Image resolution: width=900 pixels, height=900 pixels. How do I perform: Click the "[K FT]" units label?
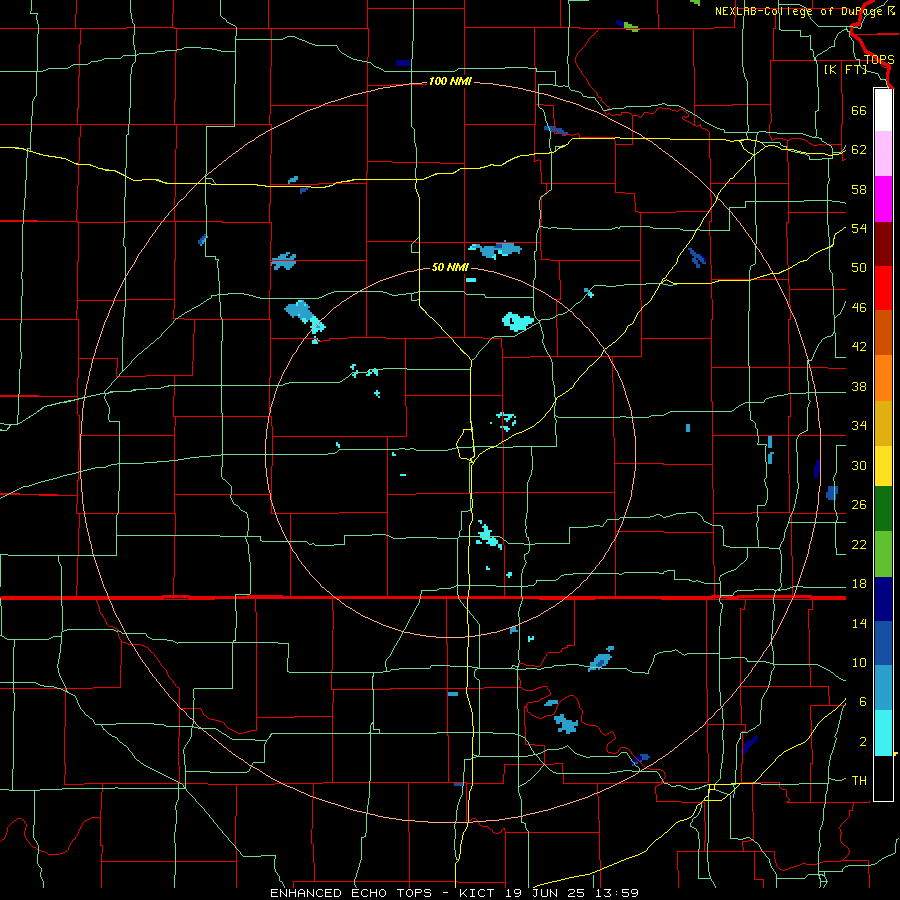tap(845, 70)
